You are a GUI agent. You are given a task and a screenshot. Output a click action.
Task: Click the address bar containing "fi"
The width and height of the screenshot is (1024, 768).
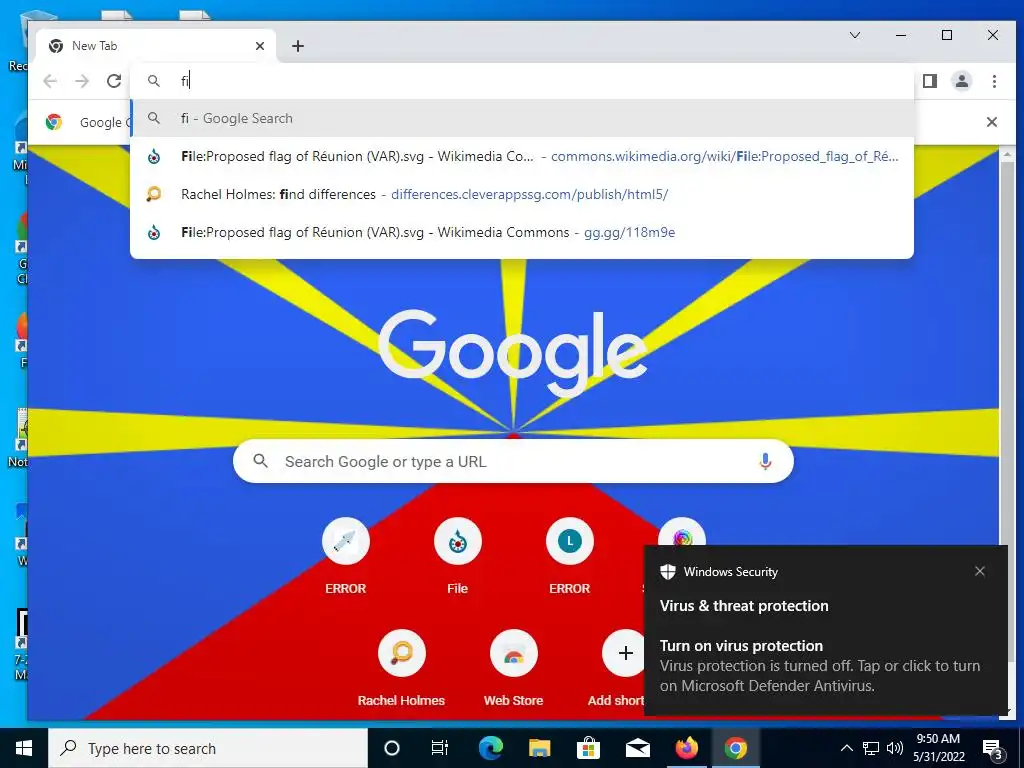[522, 81]
